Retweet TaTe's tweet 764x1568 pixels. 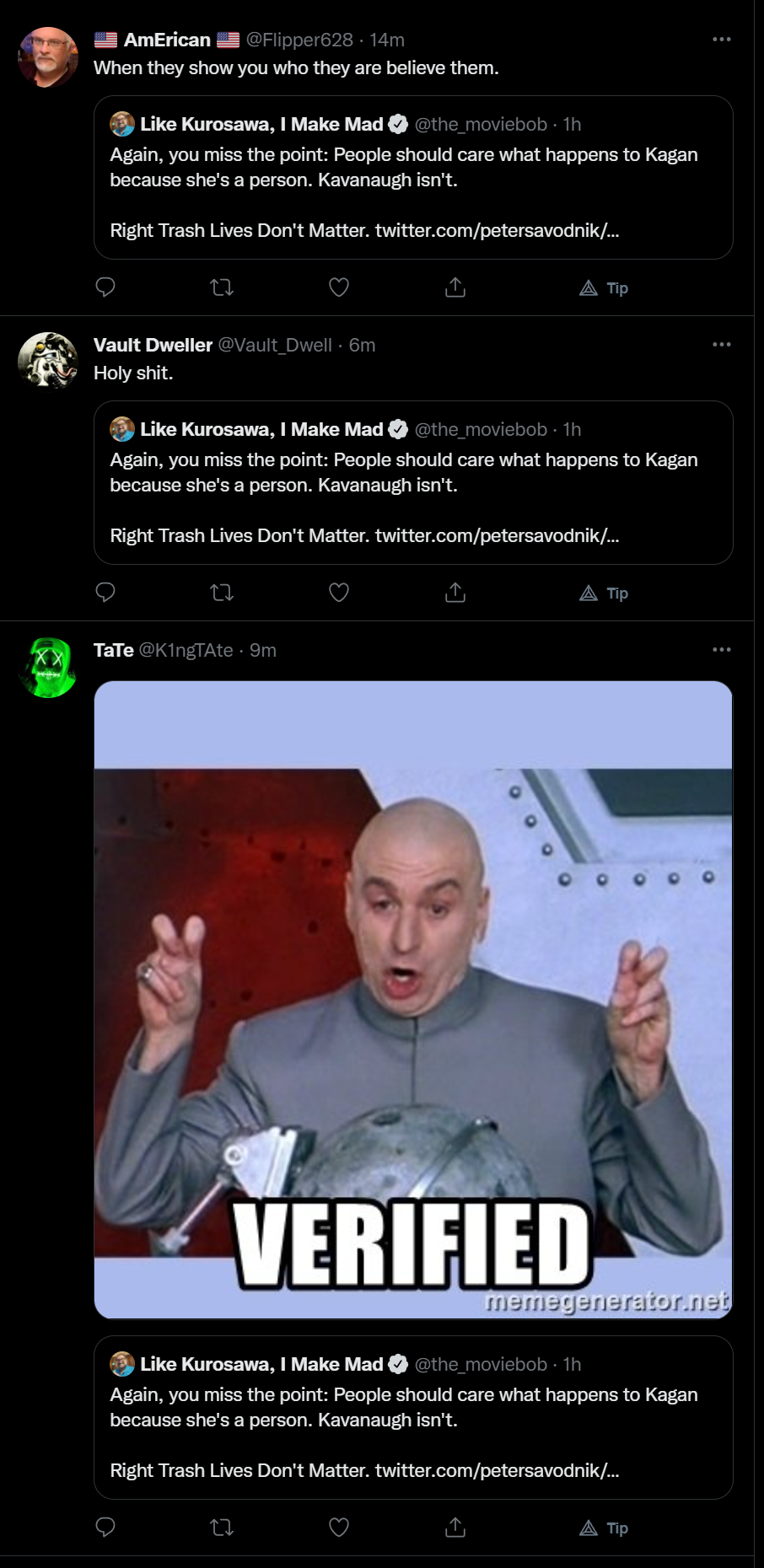point(222,1528)
